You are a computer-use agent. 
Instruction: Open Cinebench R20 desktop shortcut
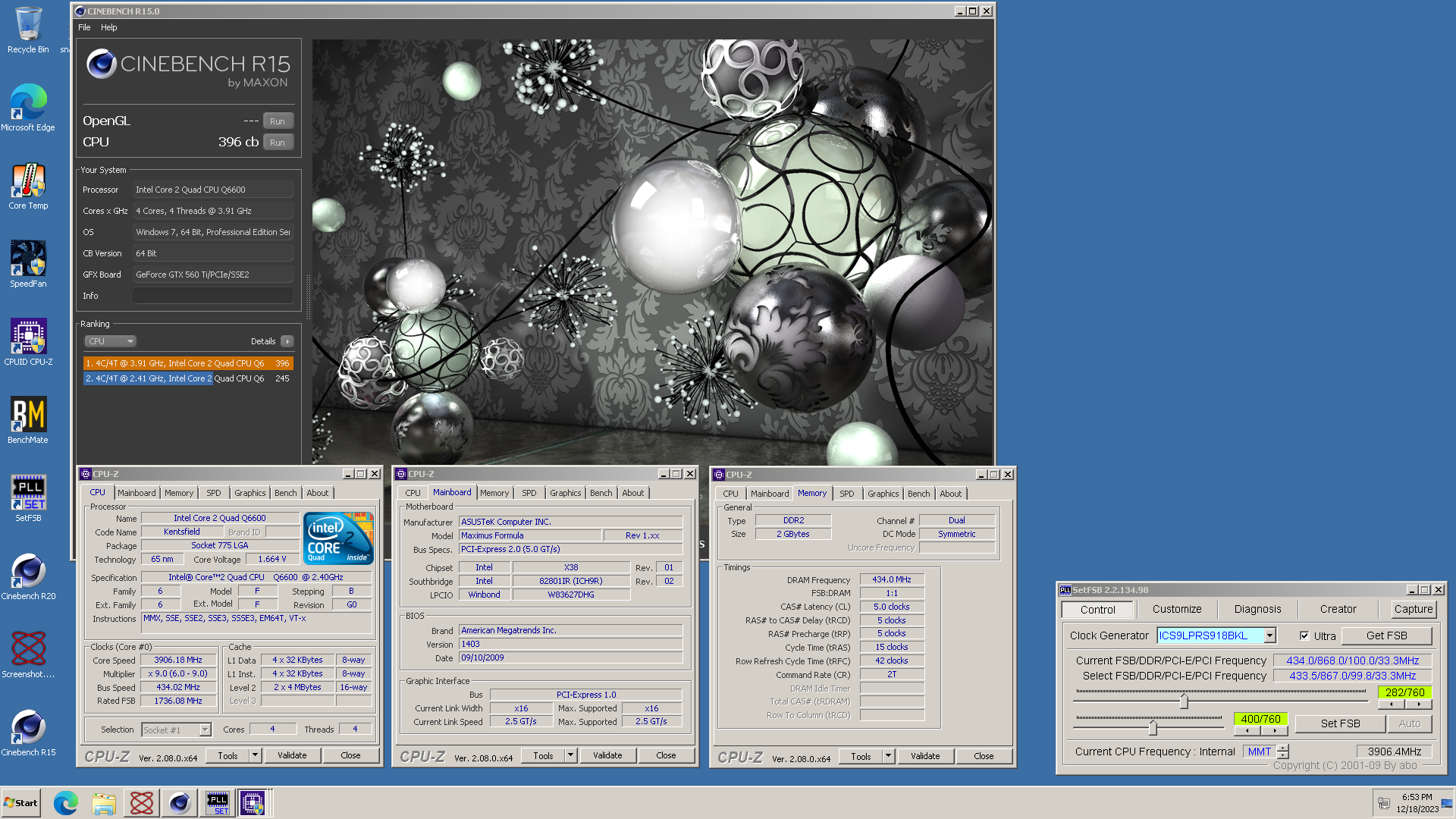click(x=28, y=577)
